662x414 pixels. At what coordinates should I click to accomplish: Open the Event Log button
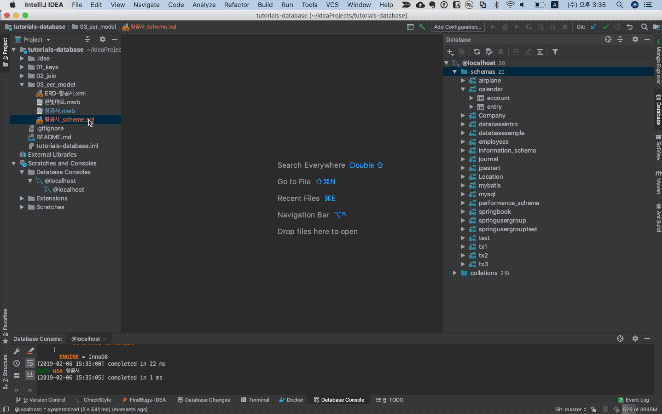click(x=633, y=400)
